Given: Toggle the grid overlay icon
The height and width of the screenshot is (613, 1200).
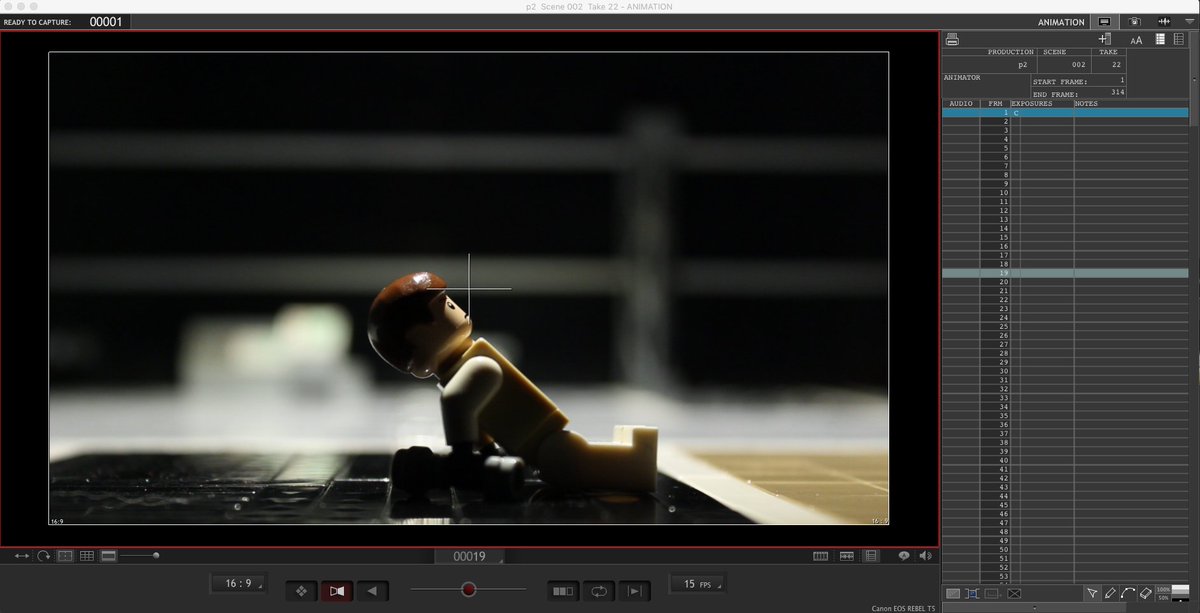Looking at the screenshot, I should (87, 556).
